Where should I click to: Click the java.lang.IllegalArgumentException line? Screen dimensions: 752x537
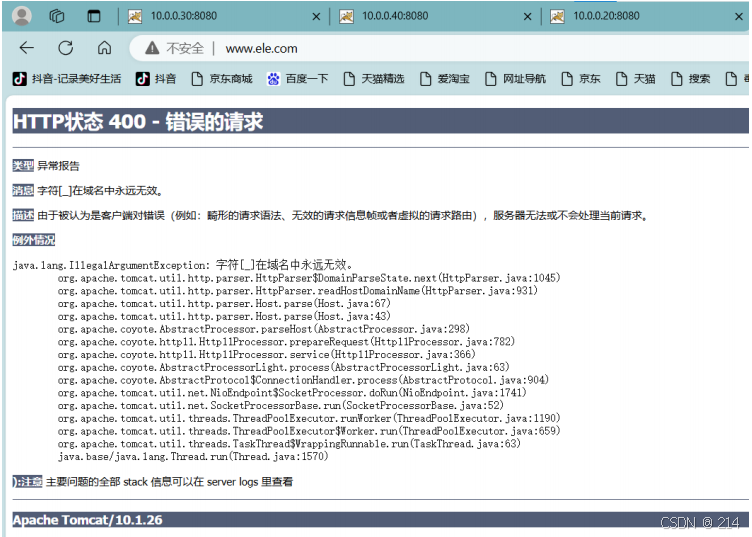(184, 265)
